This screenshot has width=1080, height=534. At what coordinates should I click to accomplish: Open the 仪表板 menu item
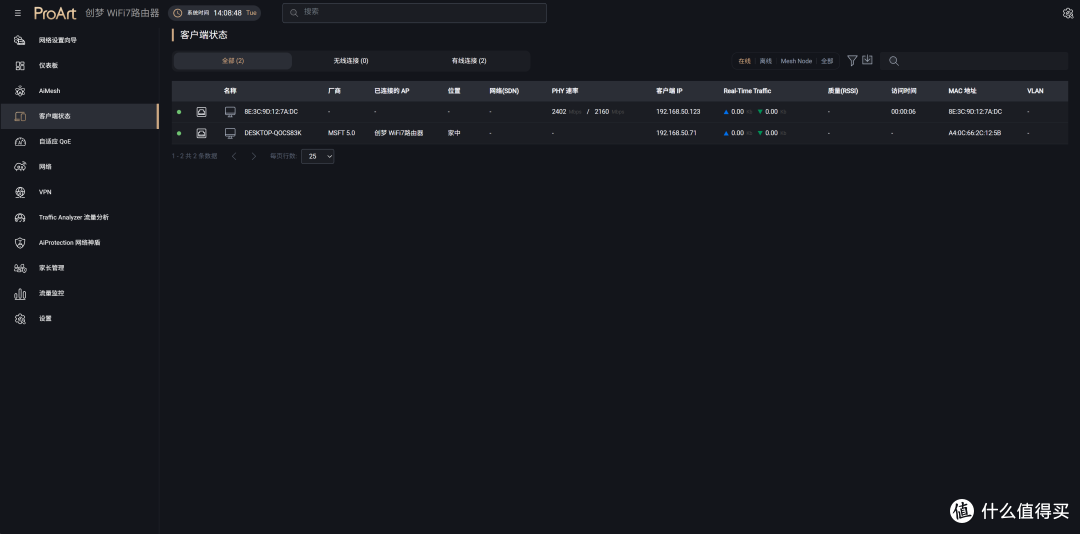click(x=79, y=65)
